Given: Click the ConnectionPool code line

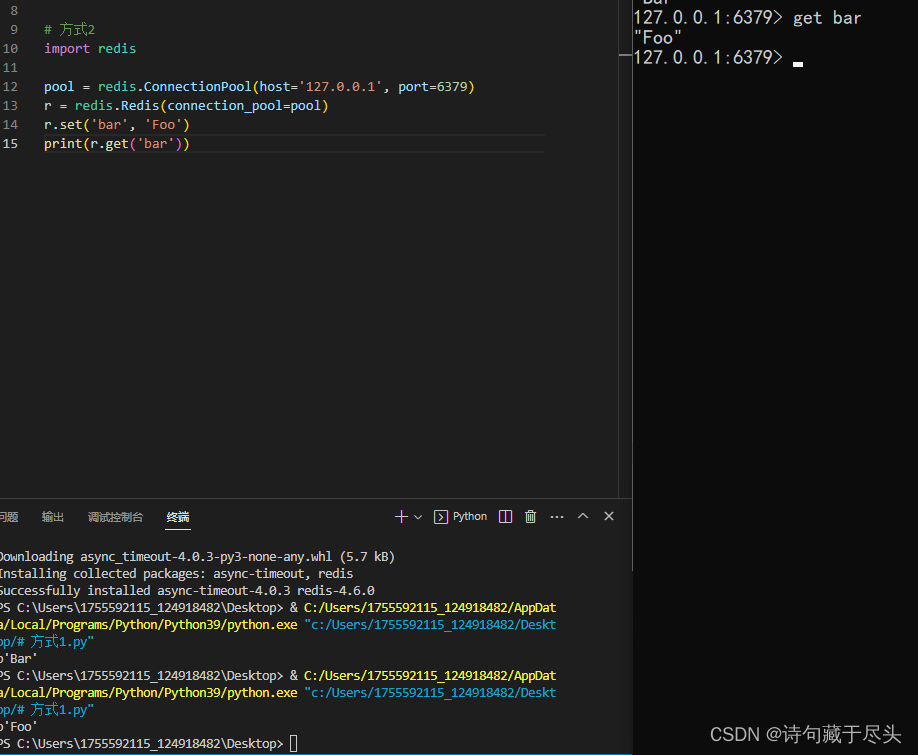Looking at the screenshot, I should pyautogui.click(x=259, y=87).
